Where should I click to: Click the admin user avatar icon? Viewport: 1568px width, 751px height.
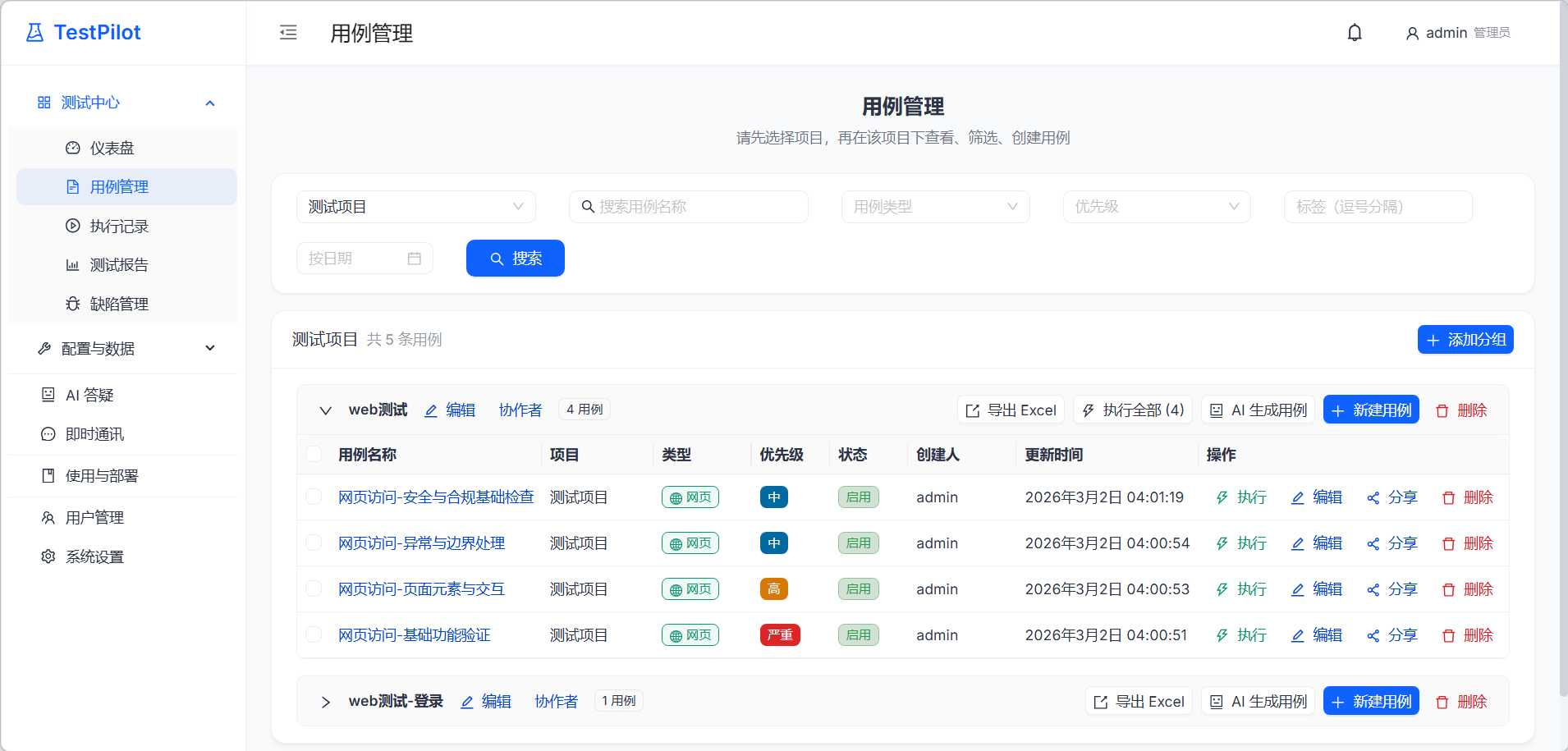pos(1412,34)
